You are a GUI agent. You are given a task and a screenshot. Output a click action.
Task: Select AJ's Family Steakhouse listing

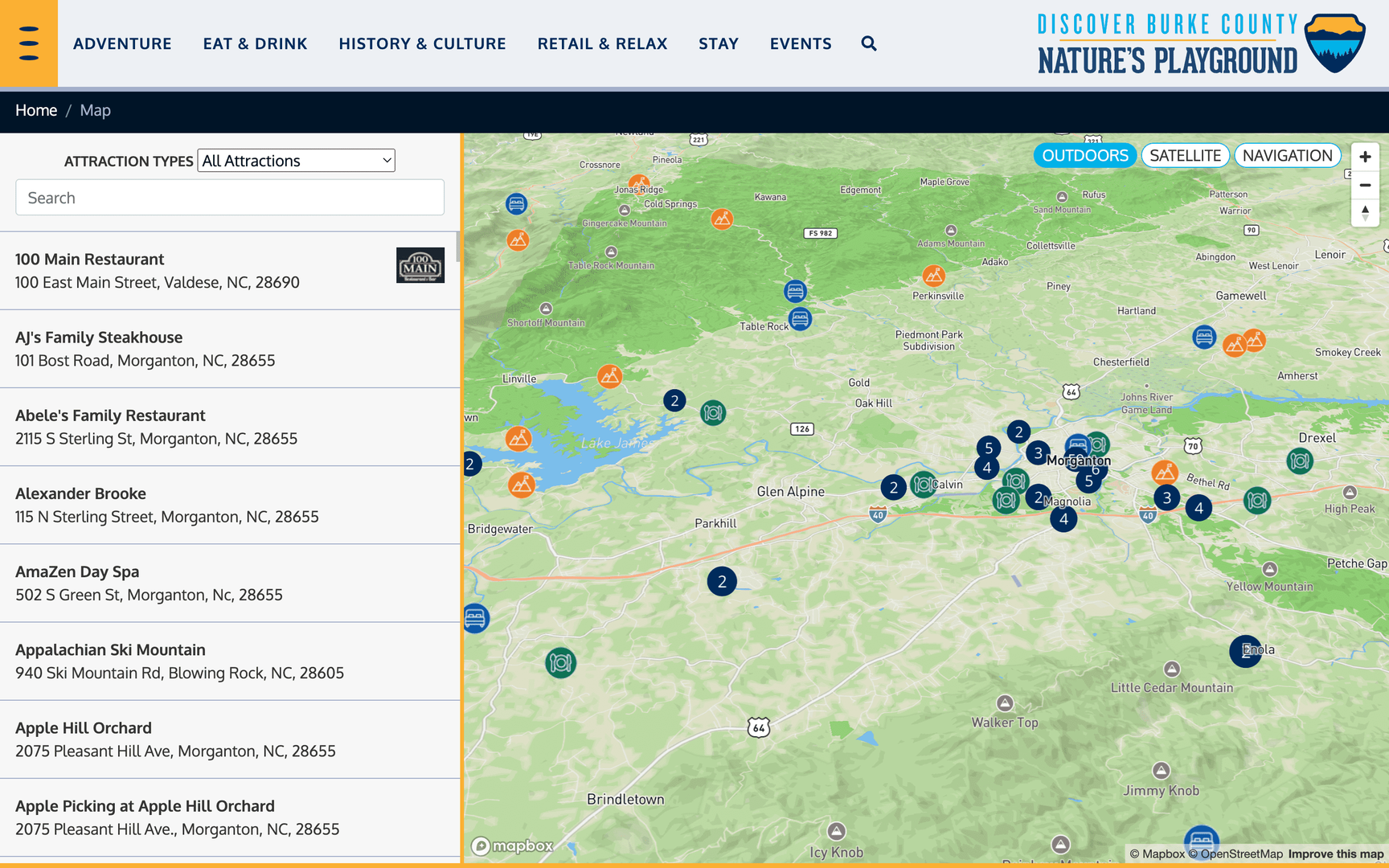click(230, 349)
